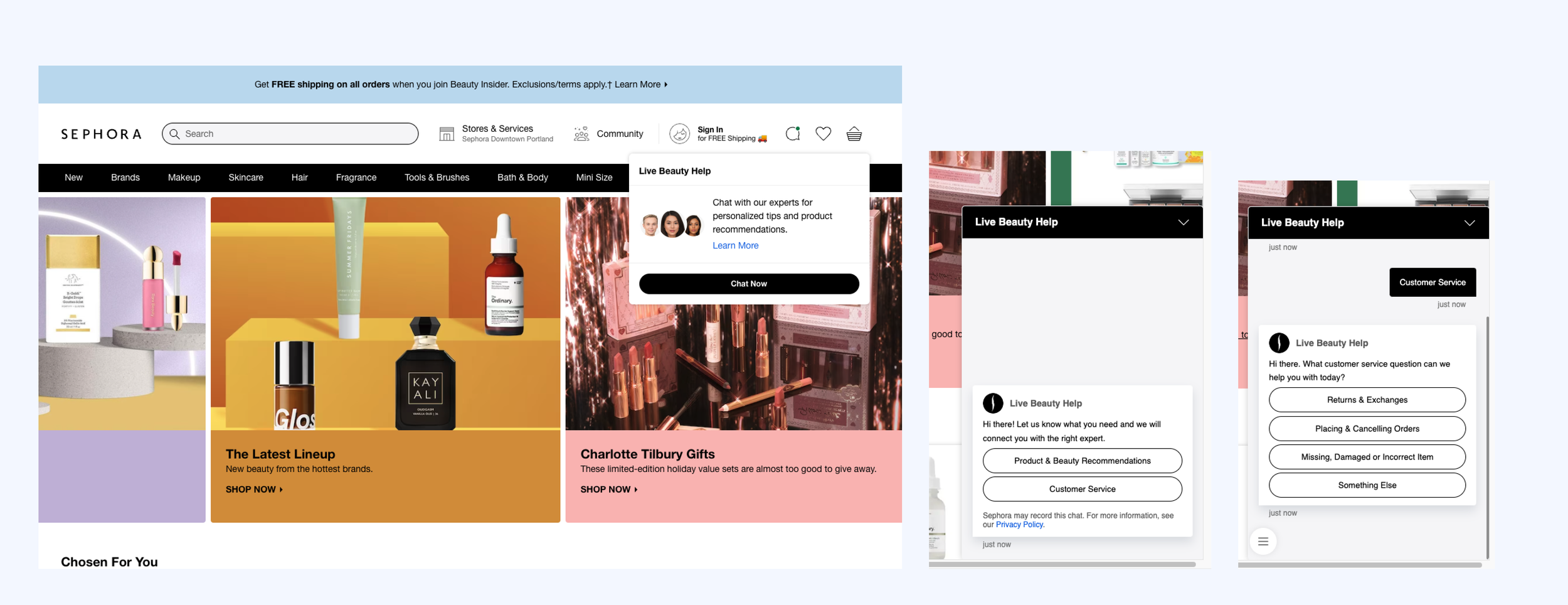This screenshot has width=1568, height=605.
Task: Open the Loves heart icon
Action: click(x=824, y=134)
